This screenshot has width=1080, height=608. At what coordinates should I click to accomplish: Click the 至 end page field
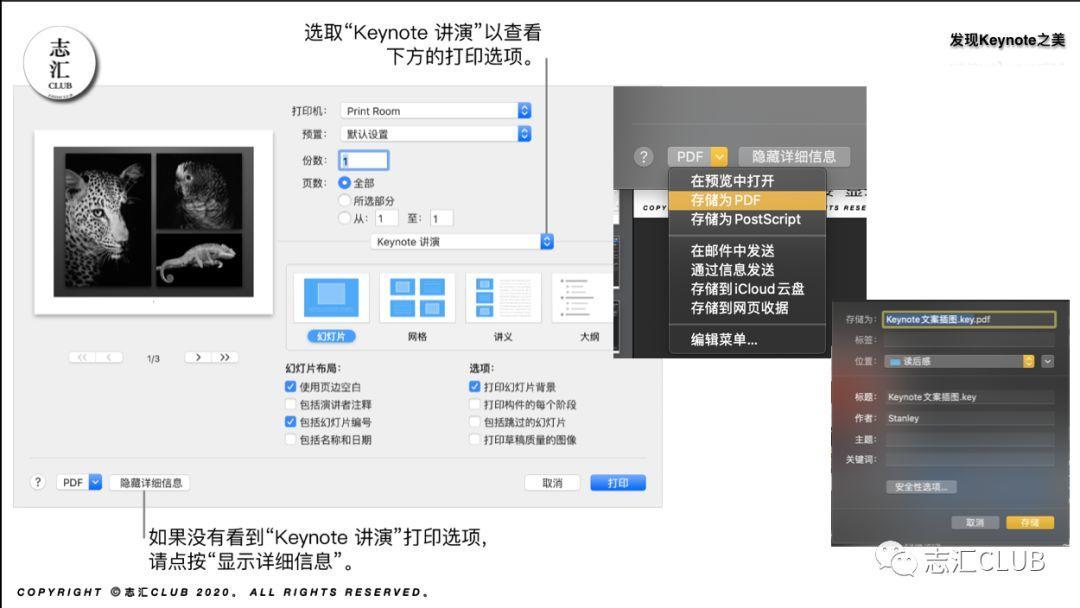pyautogui.click(x=442, y=218)
